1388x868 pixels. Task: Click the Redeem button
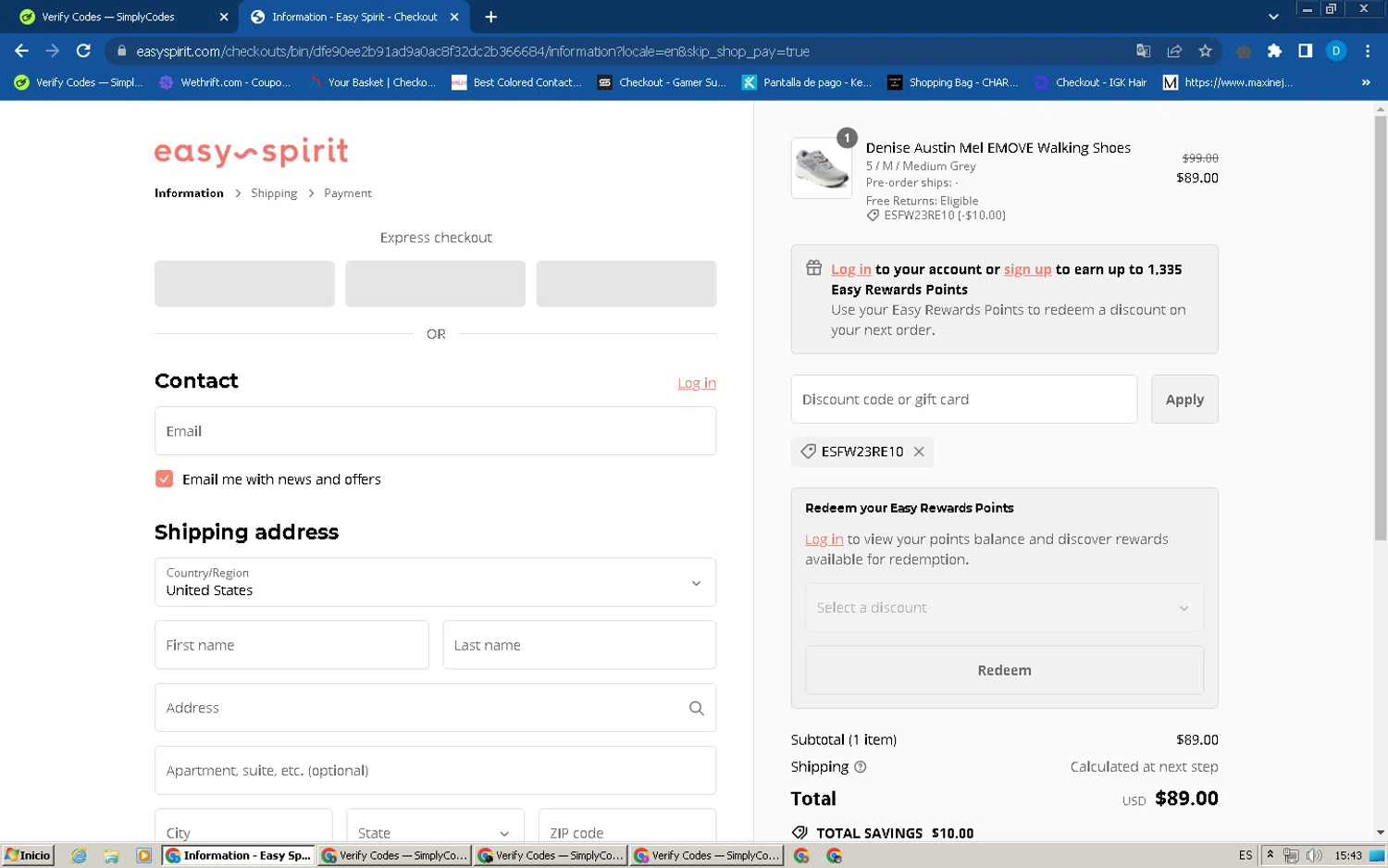tap(1004, 670)
